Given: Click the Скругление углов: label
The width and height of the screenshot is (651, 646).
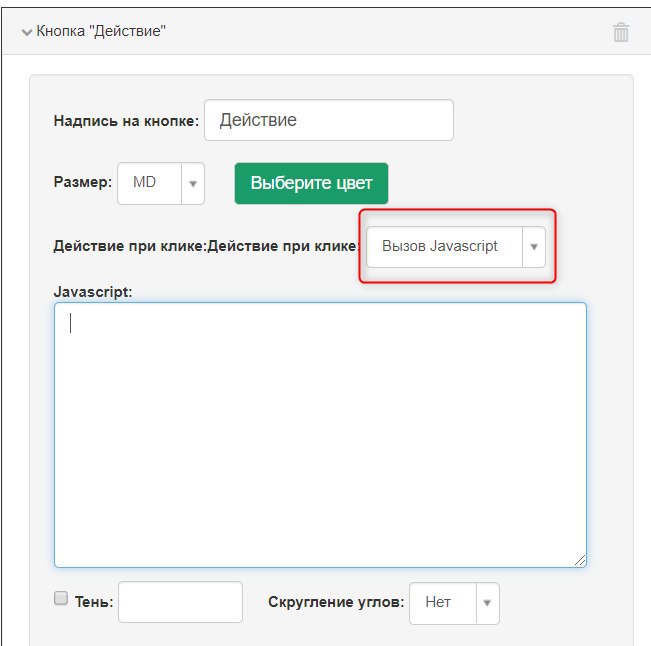Looking at the screenshot, I should click(336, 602).
